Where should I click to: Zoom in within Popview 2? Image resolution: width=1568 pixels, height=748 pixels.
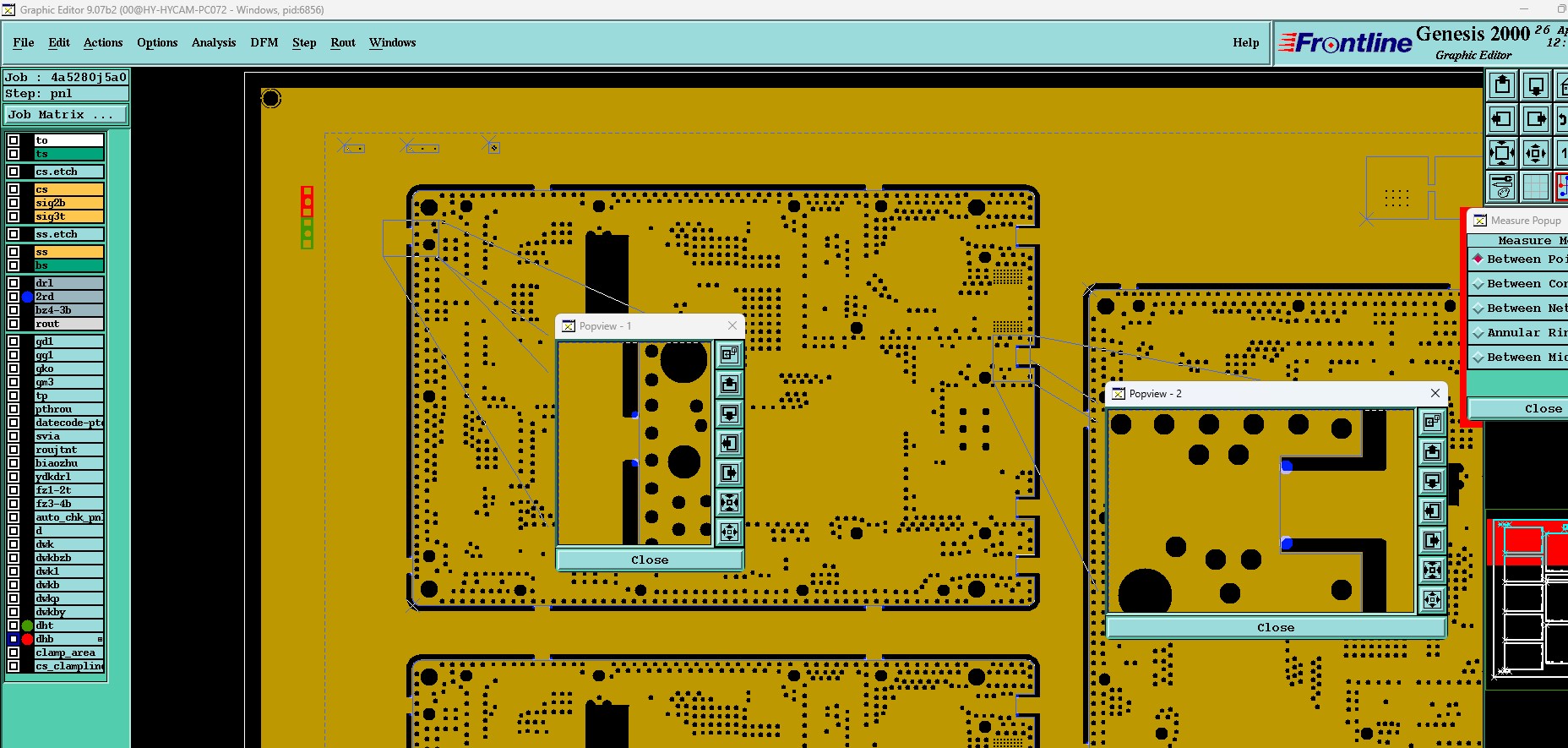(1432, 570)
